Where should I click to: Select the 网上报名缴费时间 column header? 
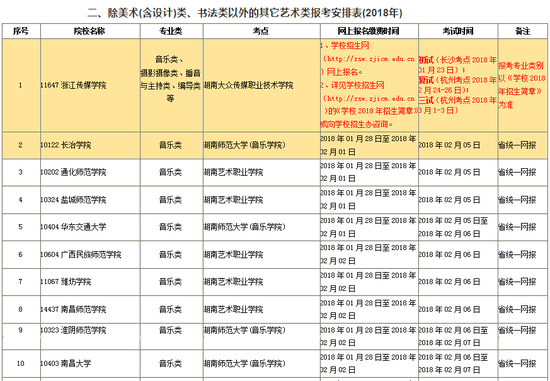[368, 31]
